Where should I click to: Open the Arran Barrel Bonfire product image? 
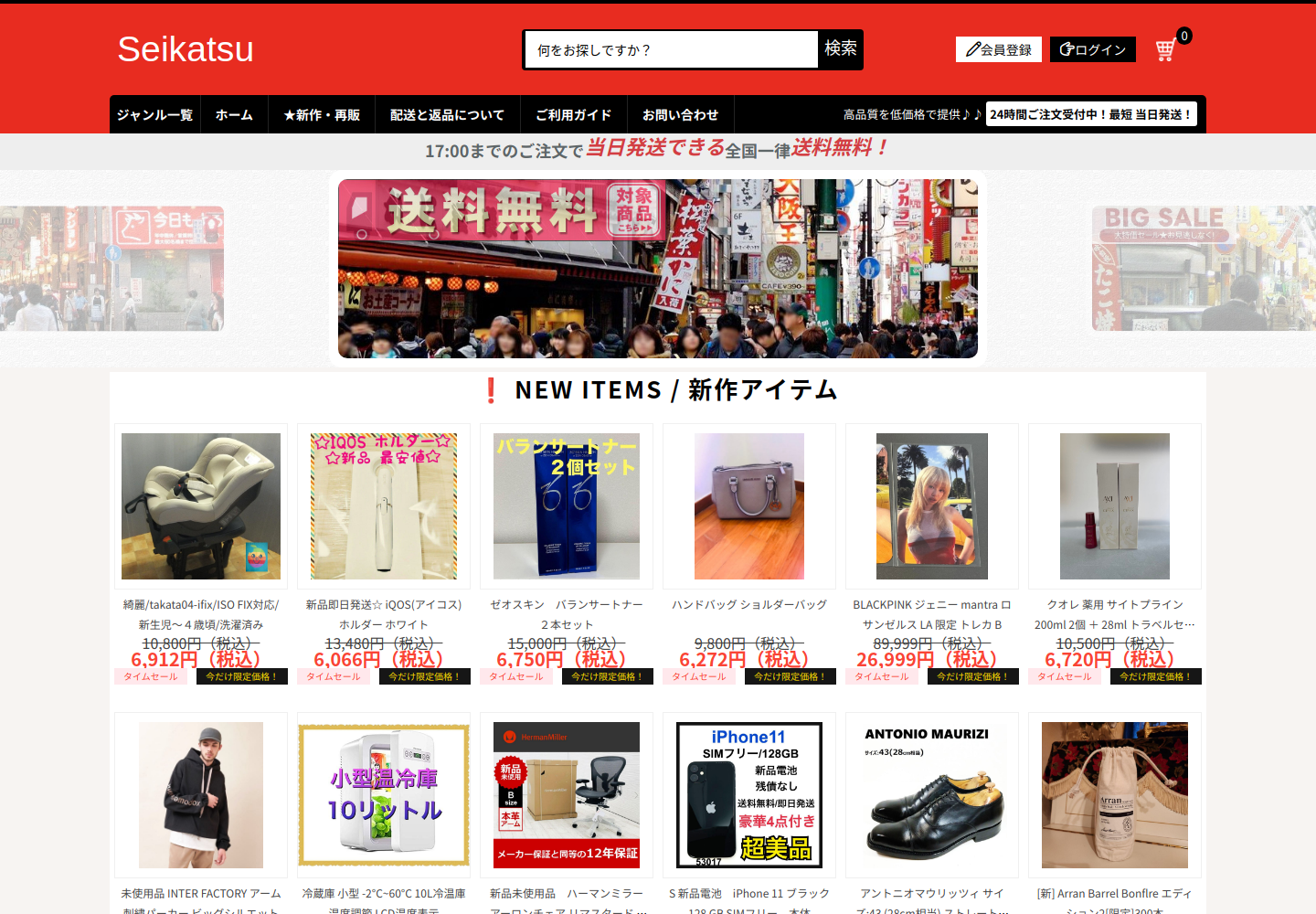[x=1115, y=795]
